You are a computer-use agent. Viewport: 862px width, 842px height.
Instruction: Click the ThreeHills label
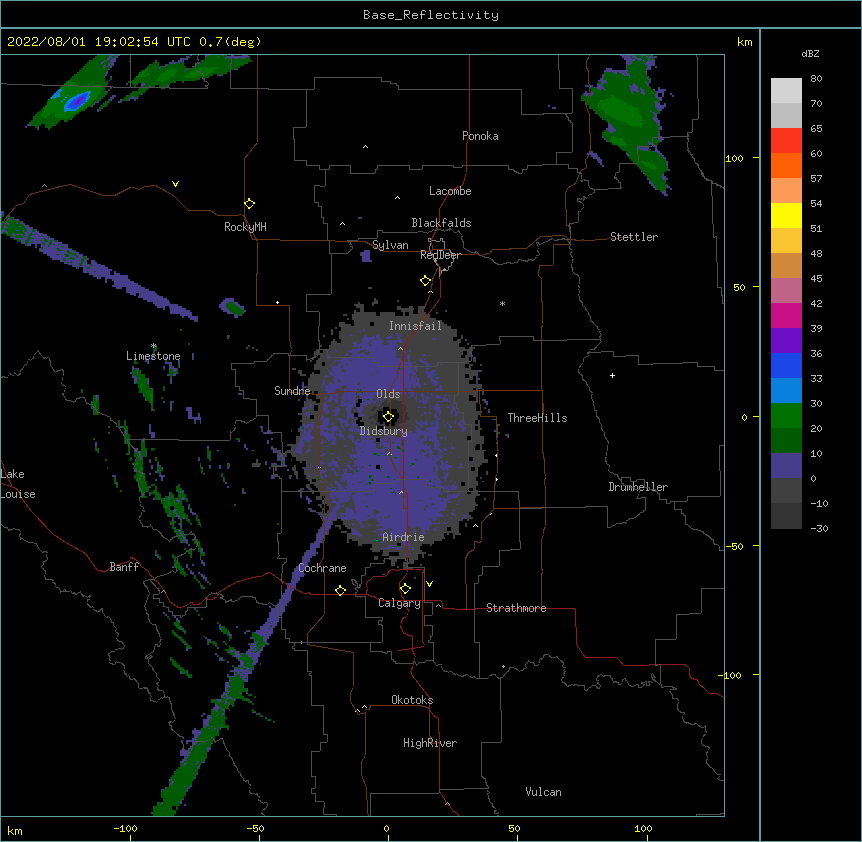(x=537, y=418)
